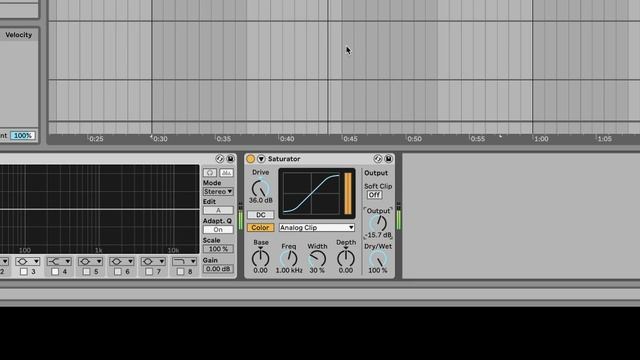Click the EQ Scale 100 % field
The width and height of the screenshot is (640, 360).
point(218,249)
